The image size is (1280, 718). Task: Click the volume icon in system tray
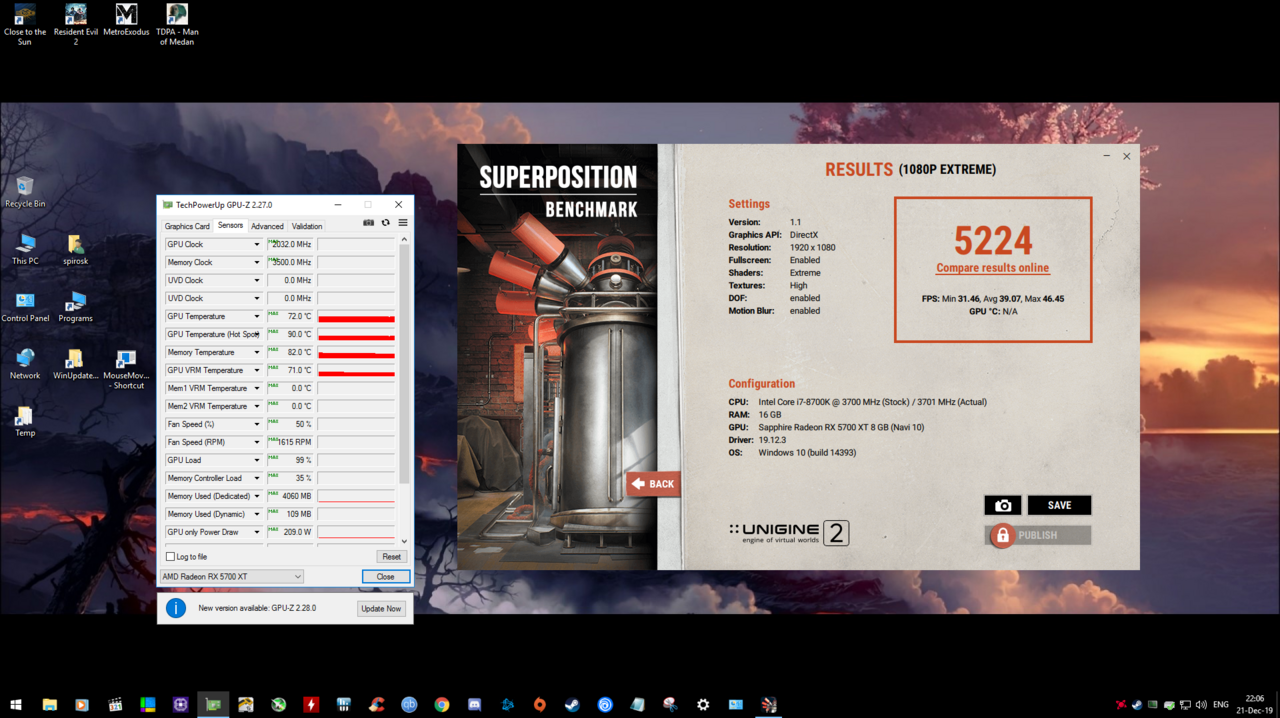pyautogui.click(x=1201, y=705)
